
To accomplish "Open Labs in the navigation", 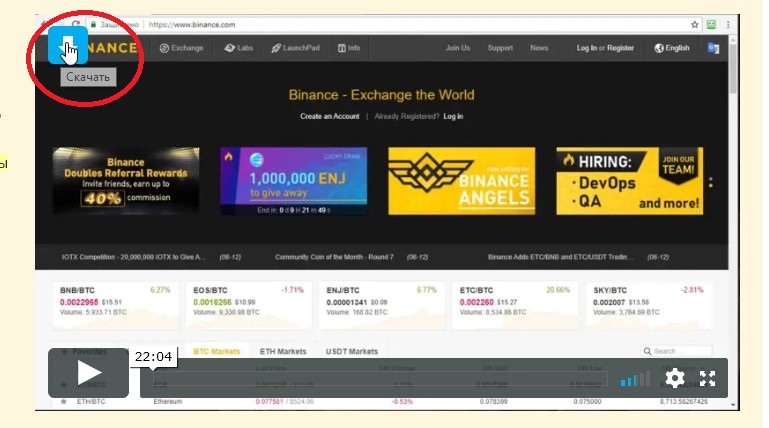I will (239, 48).
